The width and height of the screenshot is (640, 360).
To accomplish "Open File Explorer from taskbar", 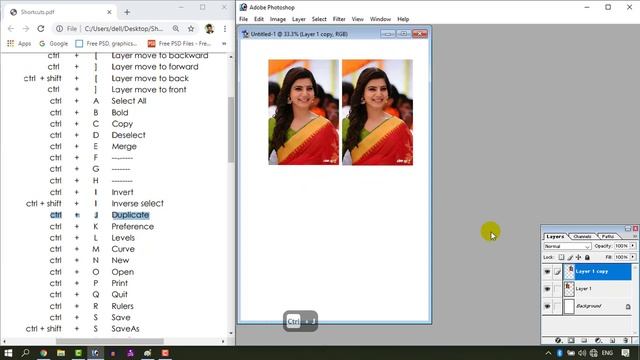I will (61, 353).
